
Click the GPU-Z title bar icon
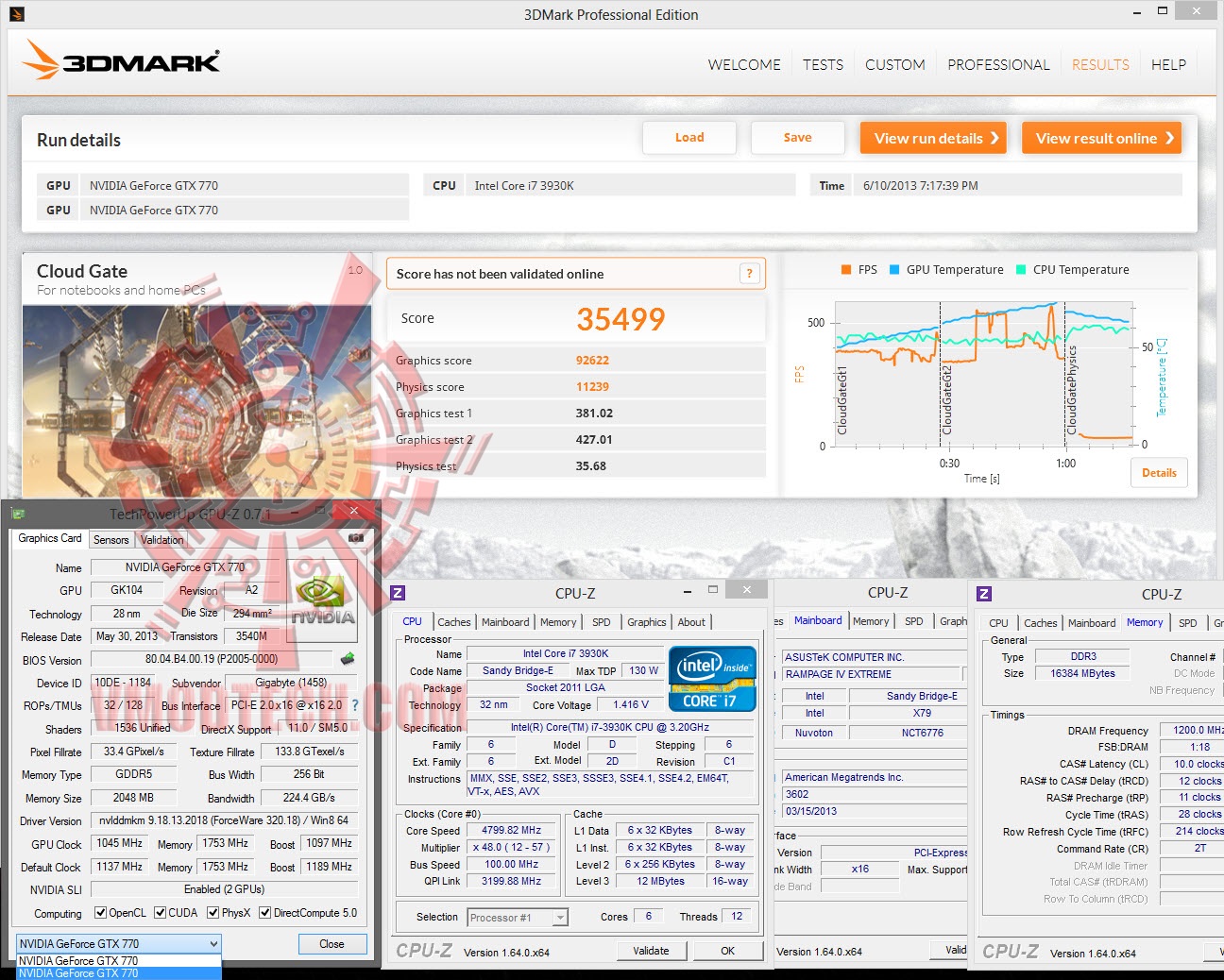click(x=17, y=514)
